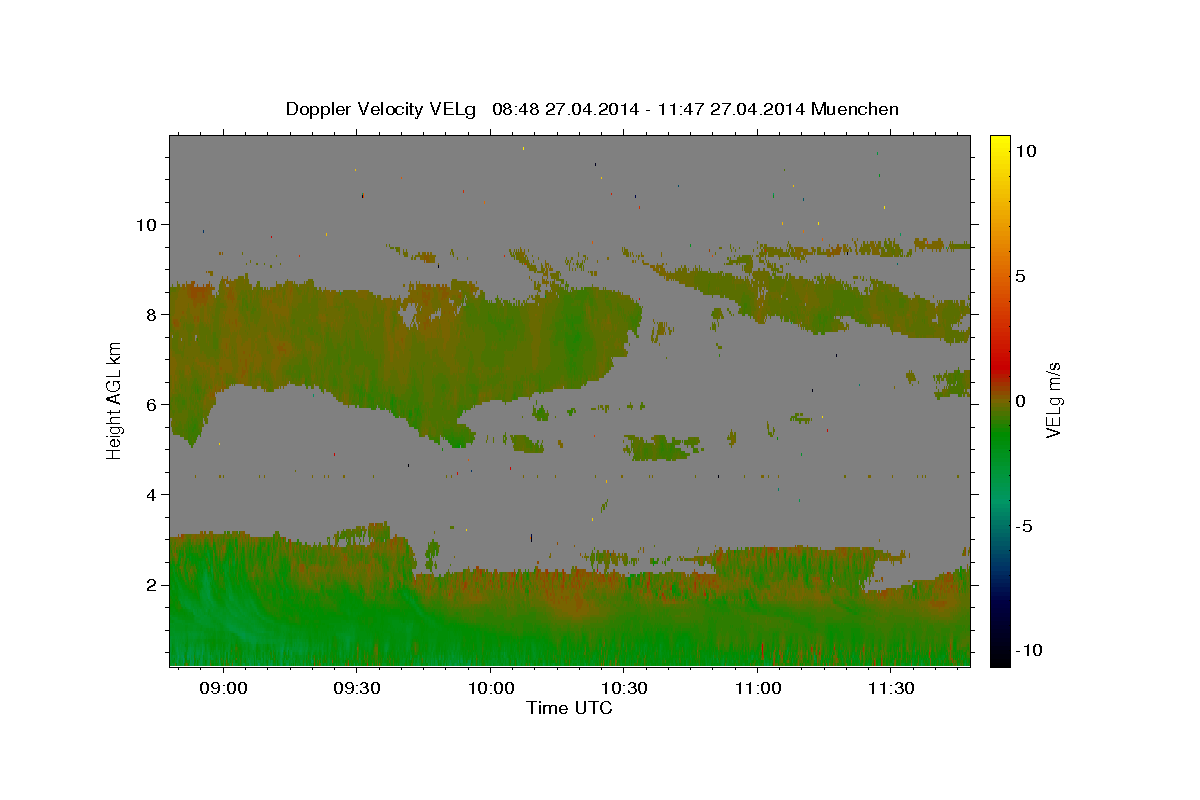
Task: Click the 11:30 time tick label
Action: (890, 688)
